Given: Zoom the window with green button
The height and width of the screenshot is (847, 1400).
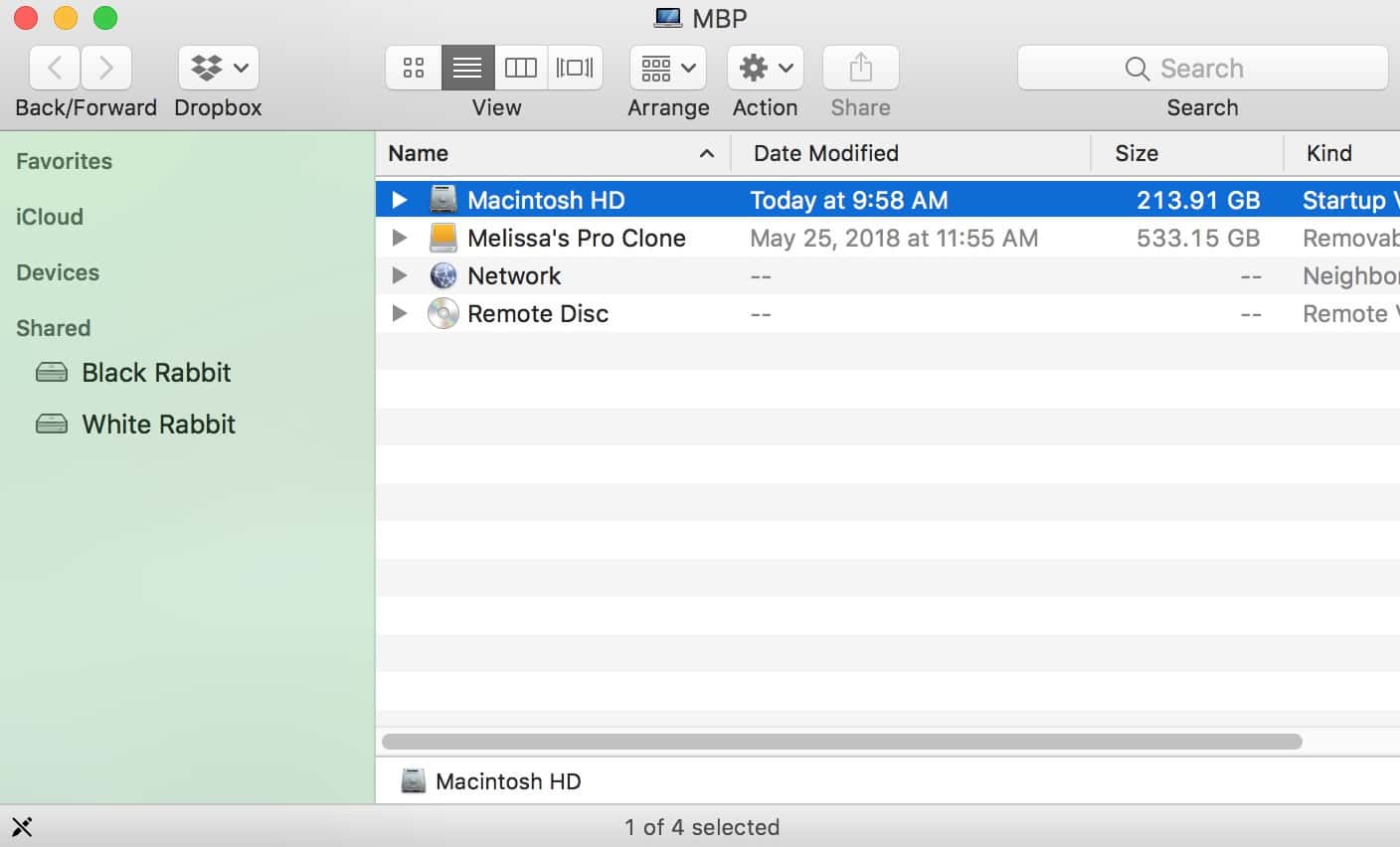Looking at the screenshot, I should tap(105, 18).
